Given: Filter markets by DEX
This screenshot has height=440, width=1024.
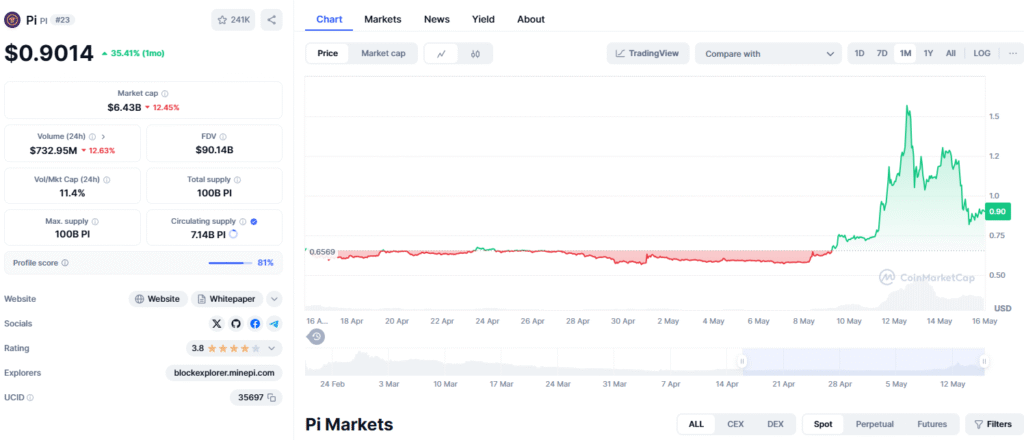Looking at the screenshot, I should coord(775,424).
